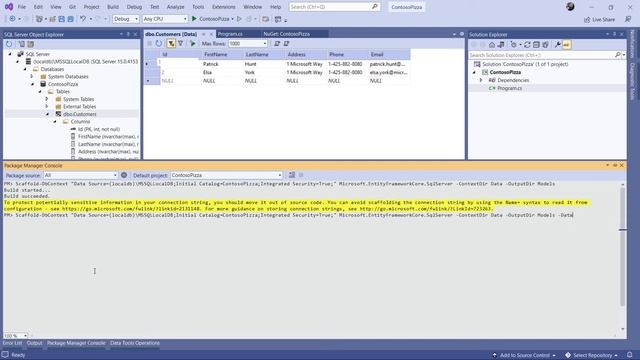Open the Error List tab
The width and height of the screenshot is (640, 360).
[12, 343]
